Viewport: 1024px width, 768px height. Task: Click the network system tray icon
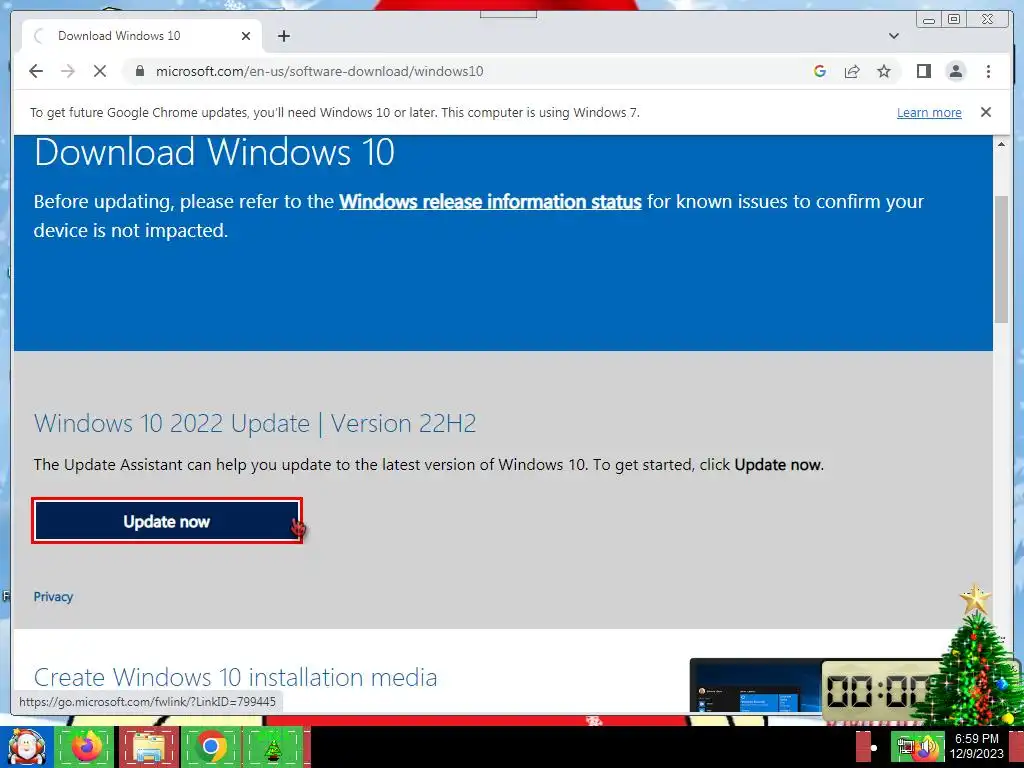click(906, 747)
